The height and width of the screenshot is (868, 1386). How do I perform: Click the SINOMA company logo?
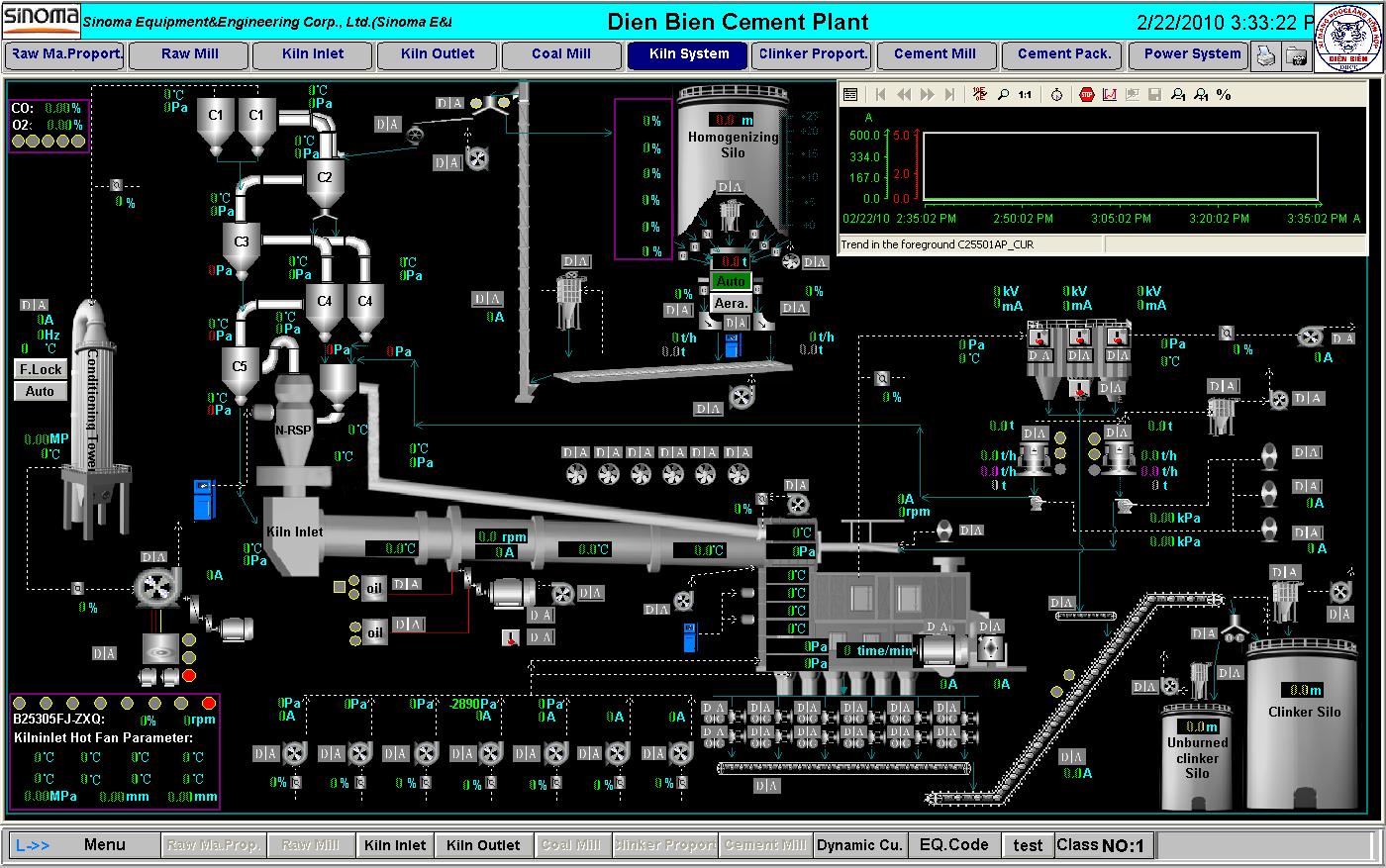click(41, 20)
